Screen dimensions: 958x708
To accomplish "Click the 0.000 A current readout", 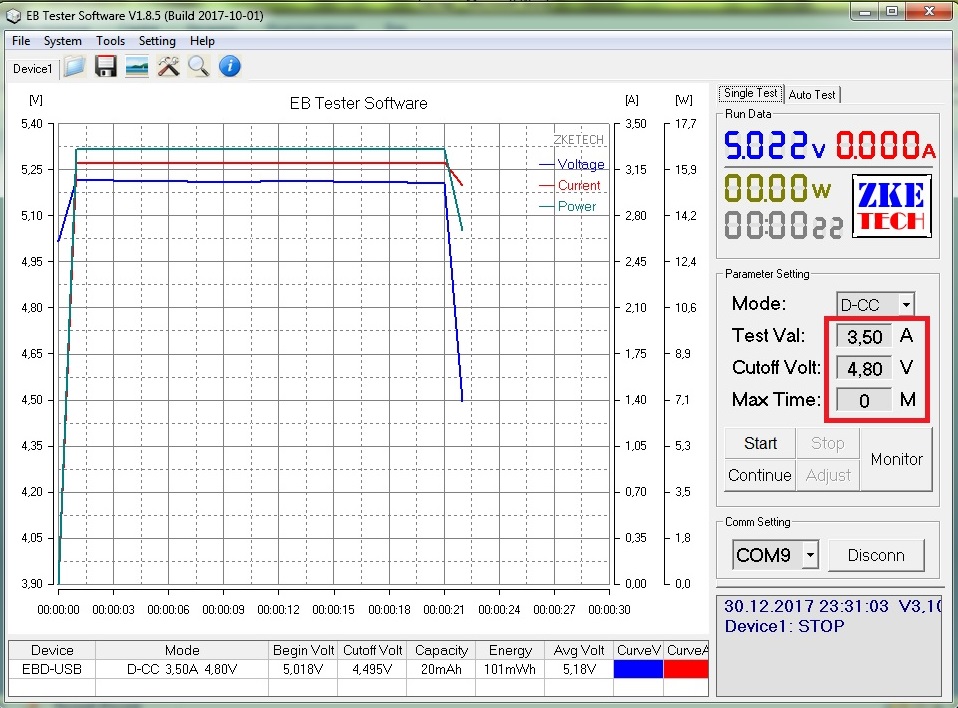I will [x=885, y=145].
